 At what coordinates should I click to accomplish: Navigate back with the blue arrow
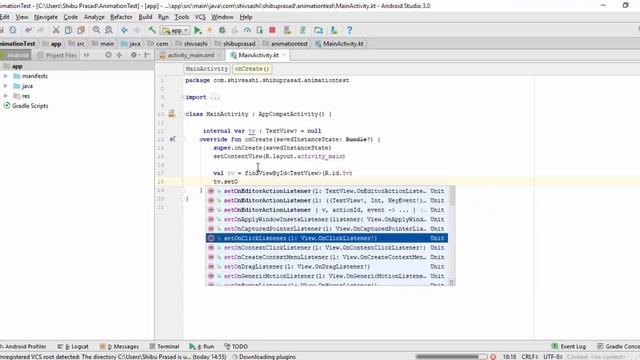coord(124,30)
